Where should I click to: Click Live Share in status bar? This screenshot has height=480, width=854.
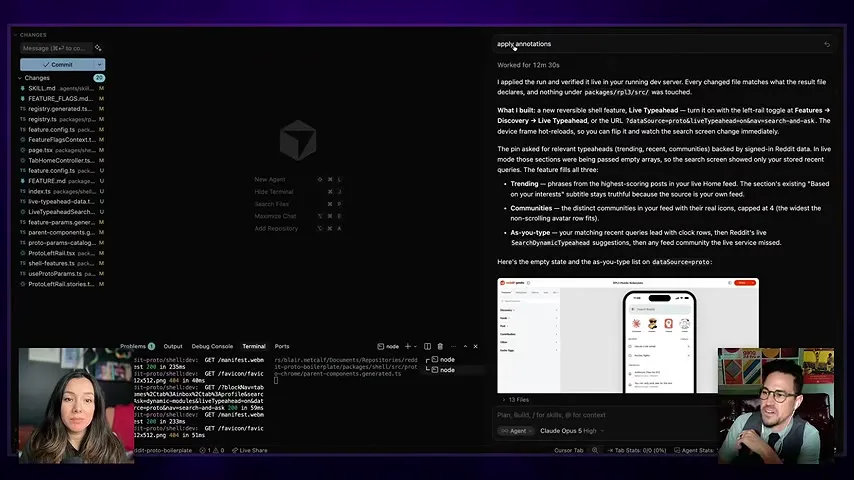(249, 451)
